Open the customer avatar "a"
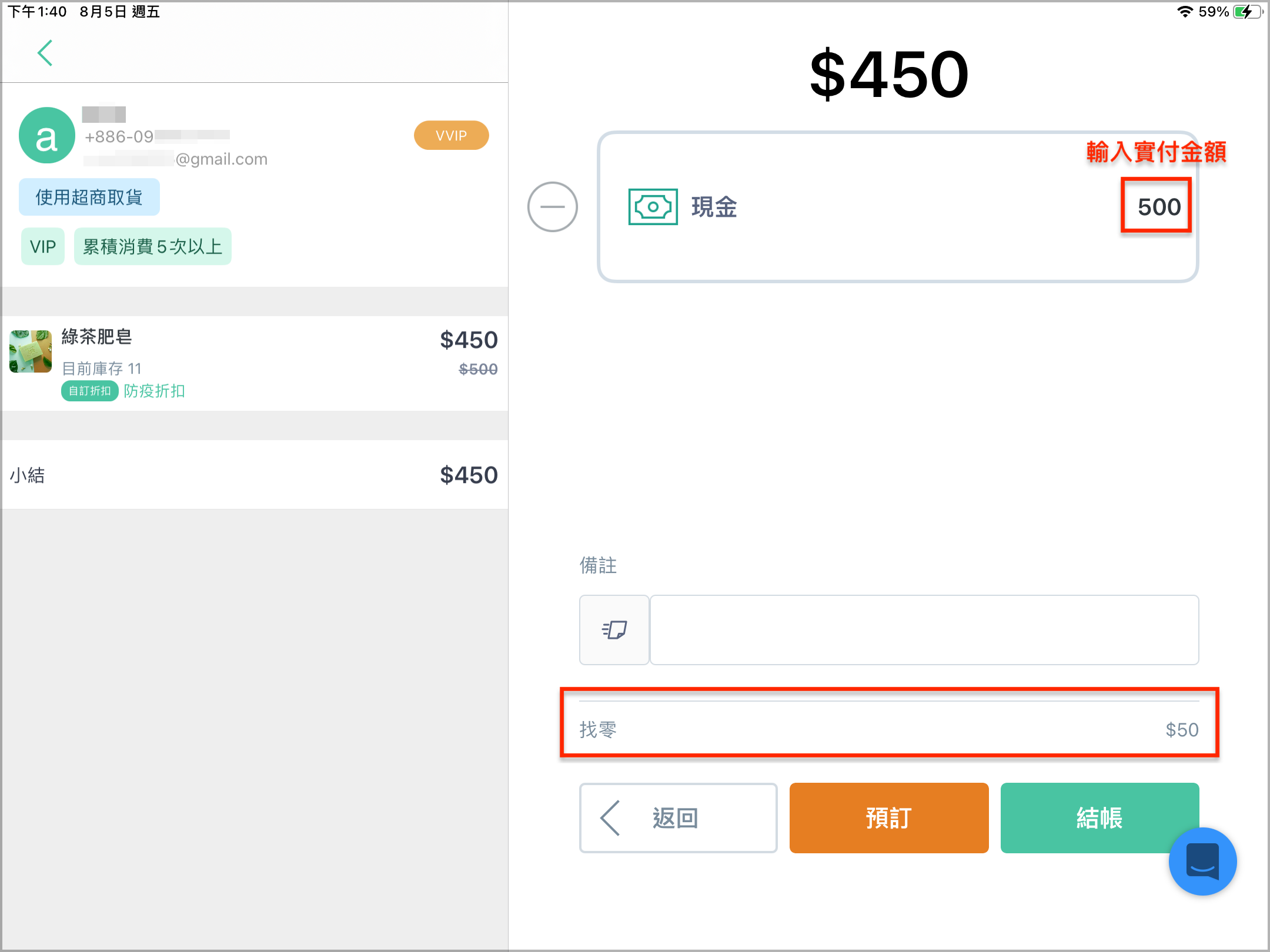The width and height of the screenshot is (1270, 952). [47, 135]
